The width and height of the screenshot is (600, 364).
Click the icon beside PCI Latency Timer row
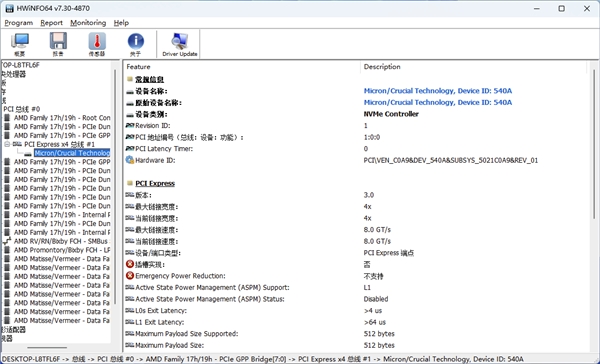(130, 149)
